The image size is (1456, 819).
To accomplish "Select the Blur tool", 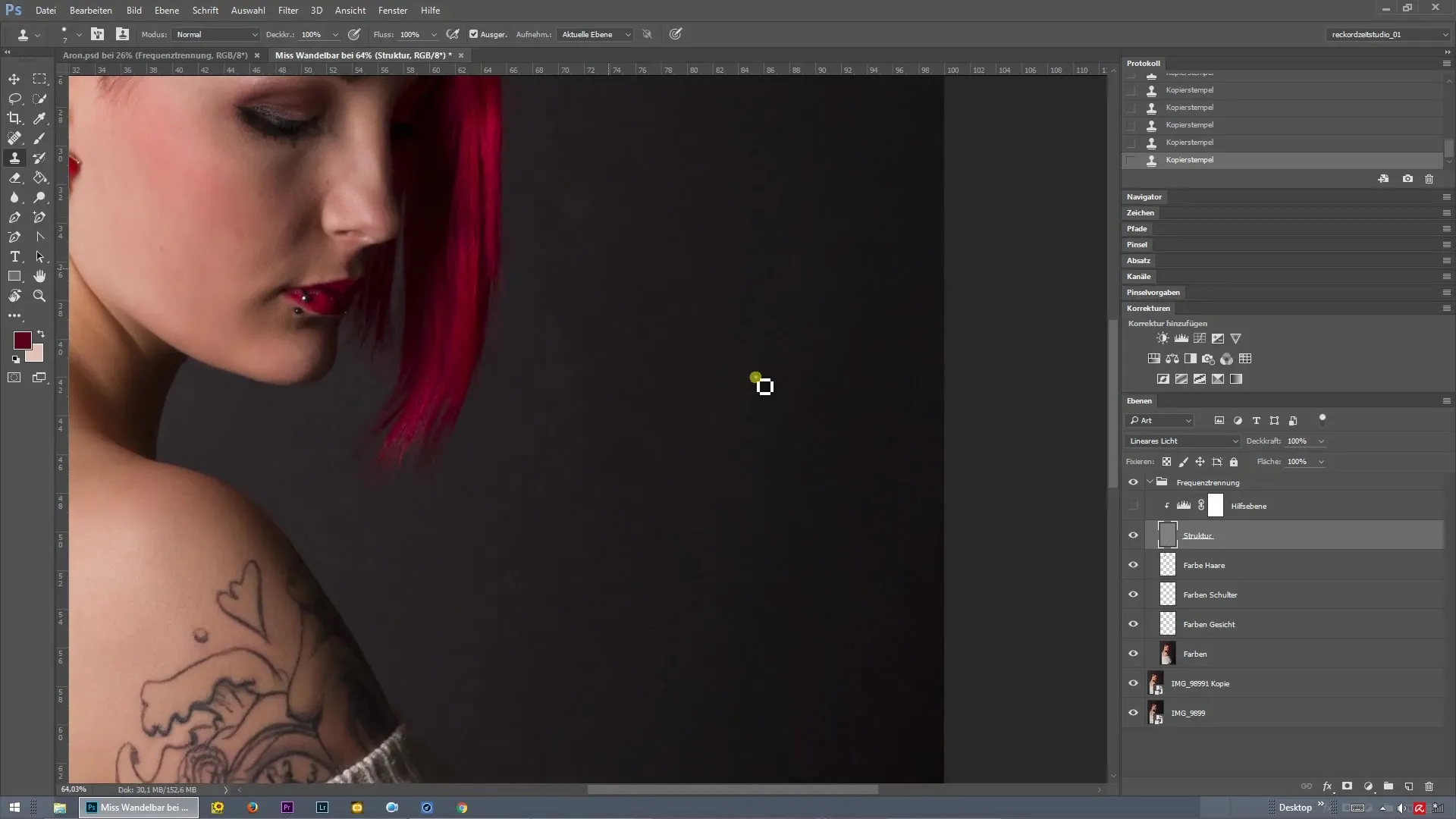I will click(x=14, y=197).
